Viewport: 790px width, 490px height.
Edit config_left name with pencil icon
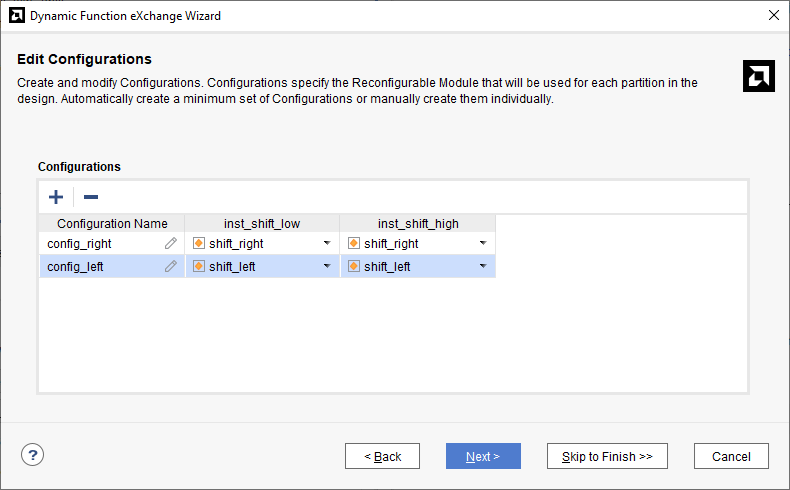171,266
